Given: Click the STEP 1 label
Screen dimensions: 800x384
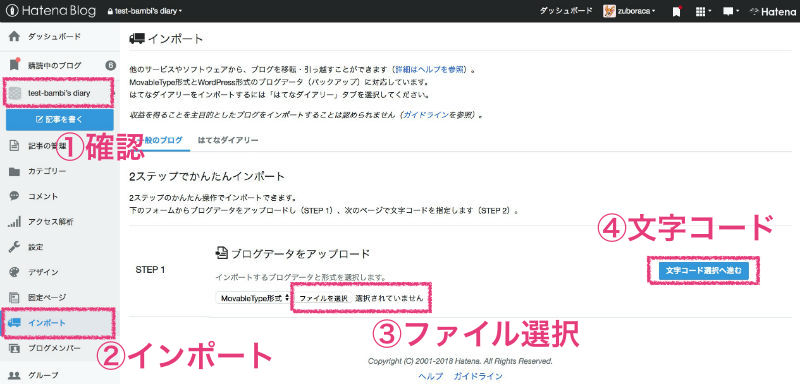Looking at the screenshot, I should 150,269.
